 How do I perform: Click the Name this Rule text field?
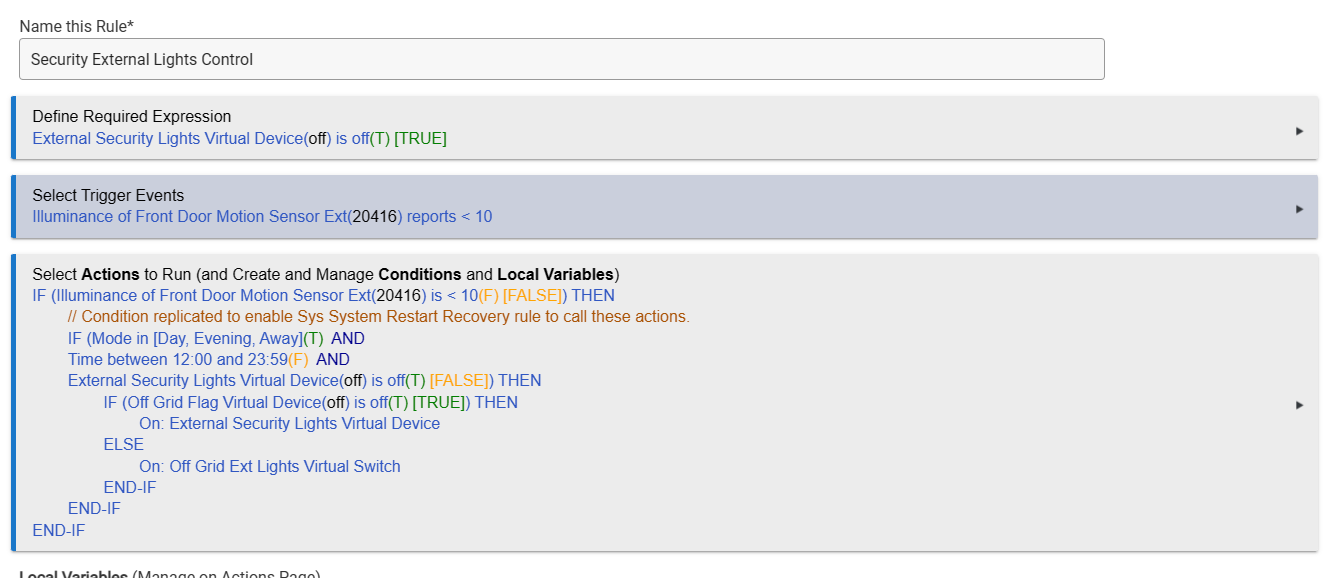(561, 60)
